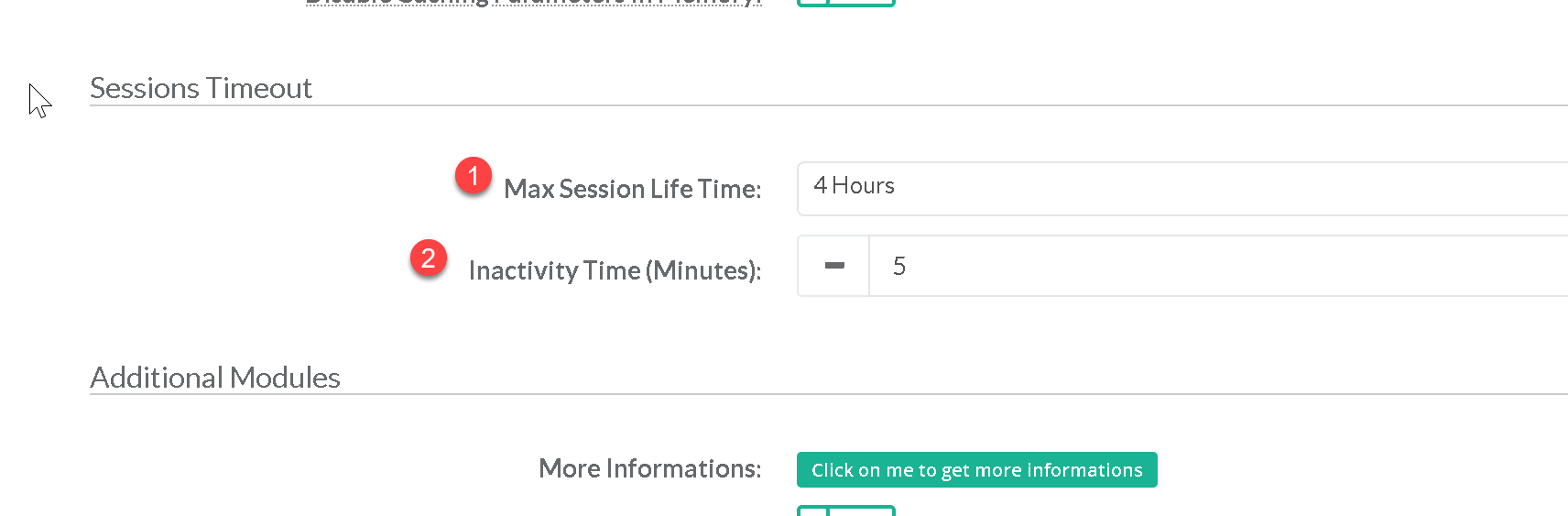Click the "More Informations:" label

649,468
